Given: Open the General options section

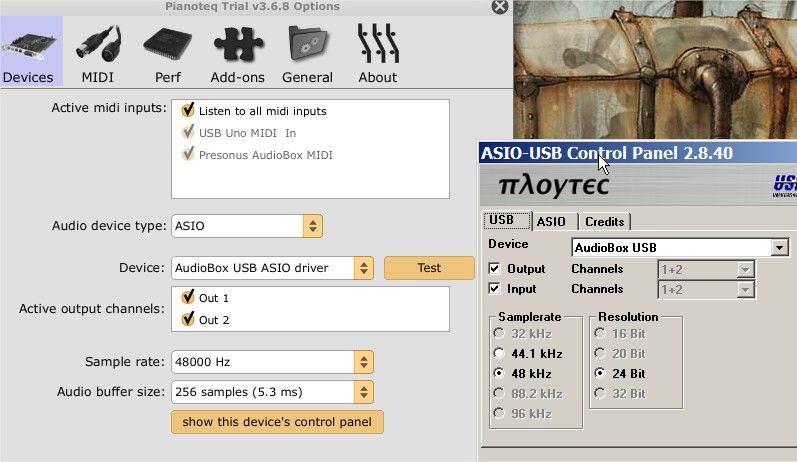Looking at the screenshot, I should [x=308, y=54].
